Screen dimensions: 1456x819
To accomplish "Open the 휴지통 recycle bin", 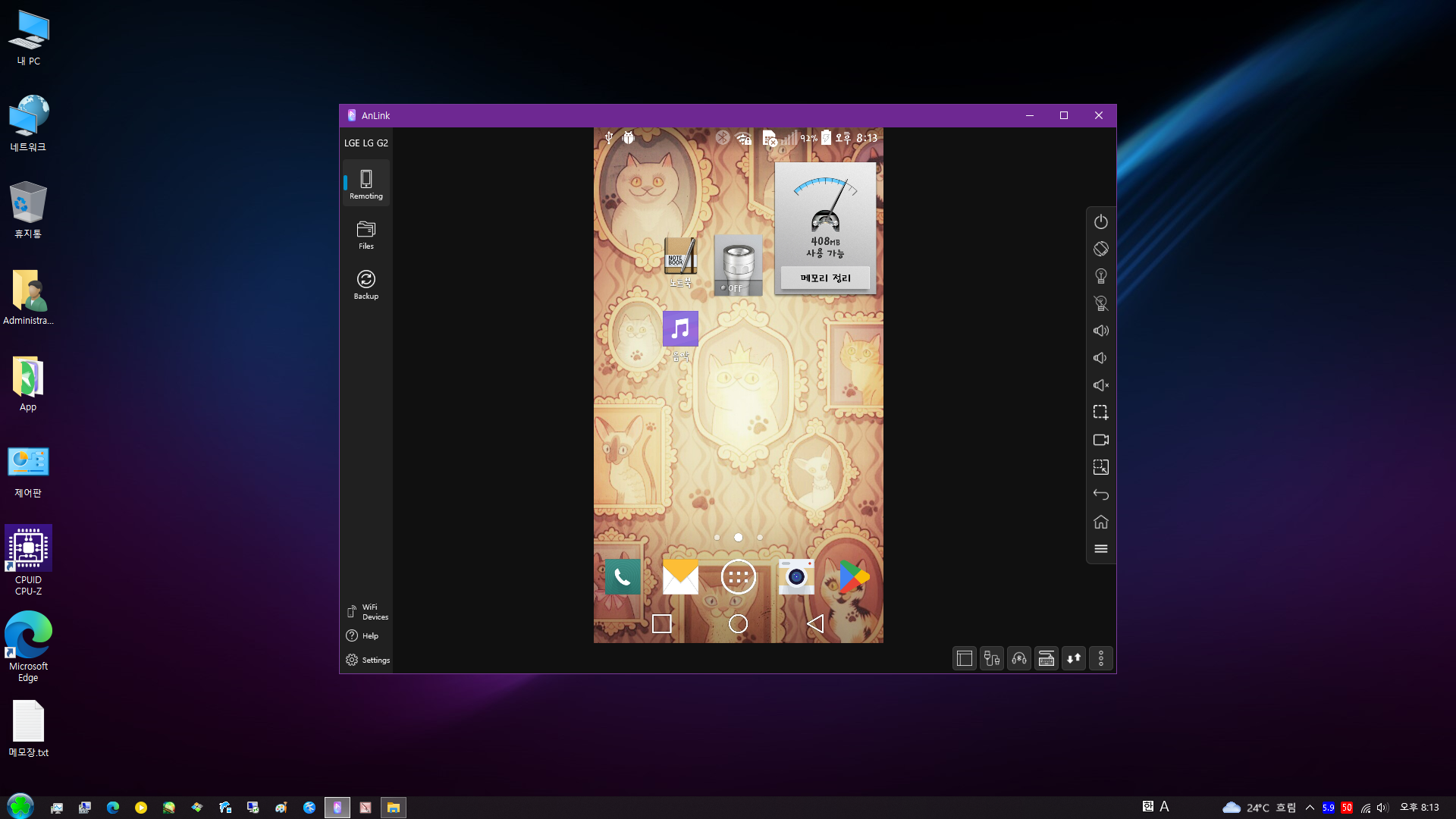I will [x=29, y=210].
